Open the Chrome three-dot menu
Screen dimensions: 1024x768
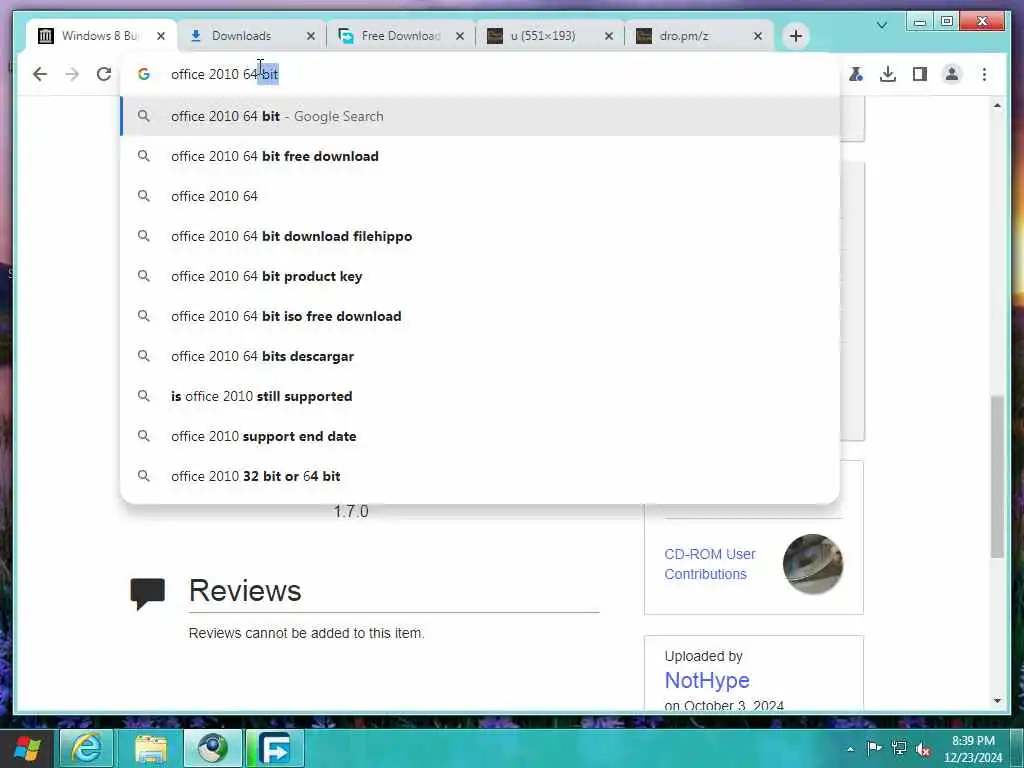[984, 74]
